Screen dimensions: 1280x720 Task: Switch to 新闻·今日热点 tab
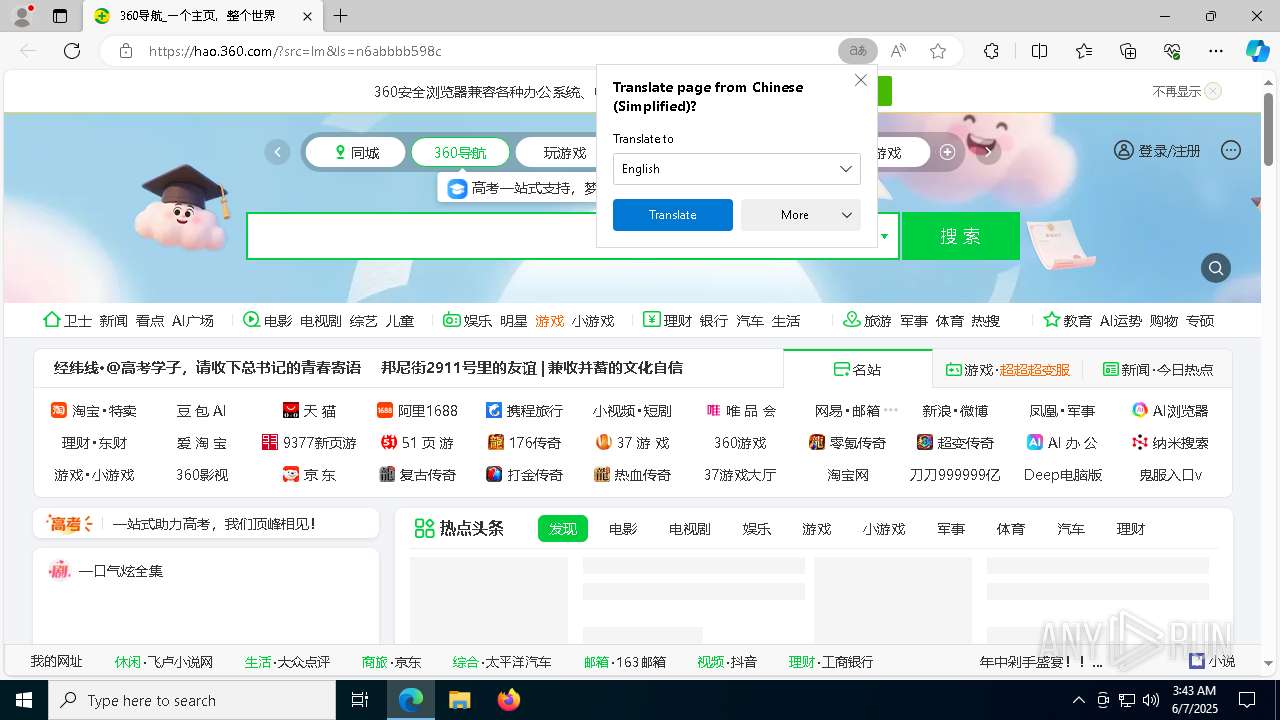tap(1158, 369)
